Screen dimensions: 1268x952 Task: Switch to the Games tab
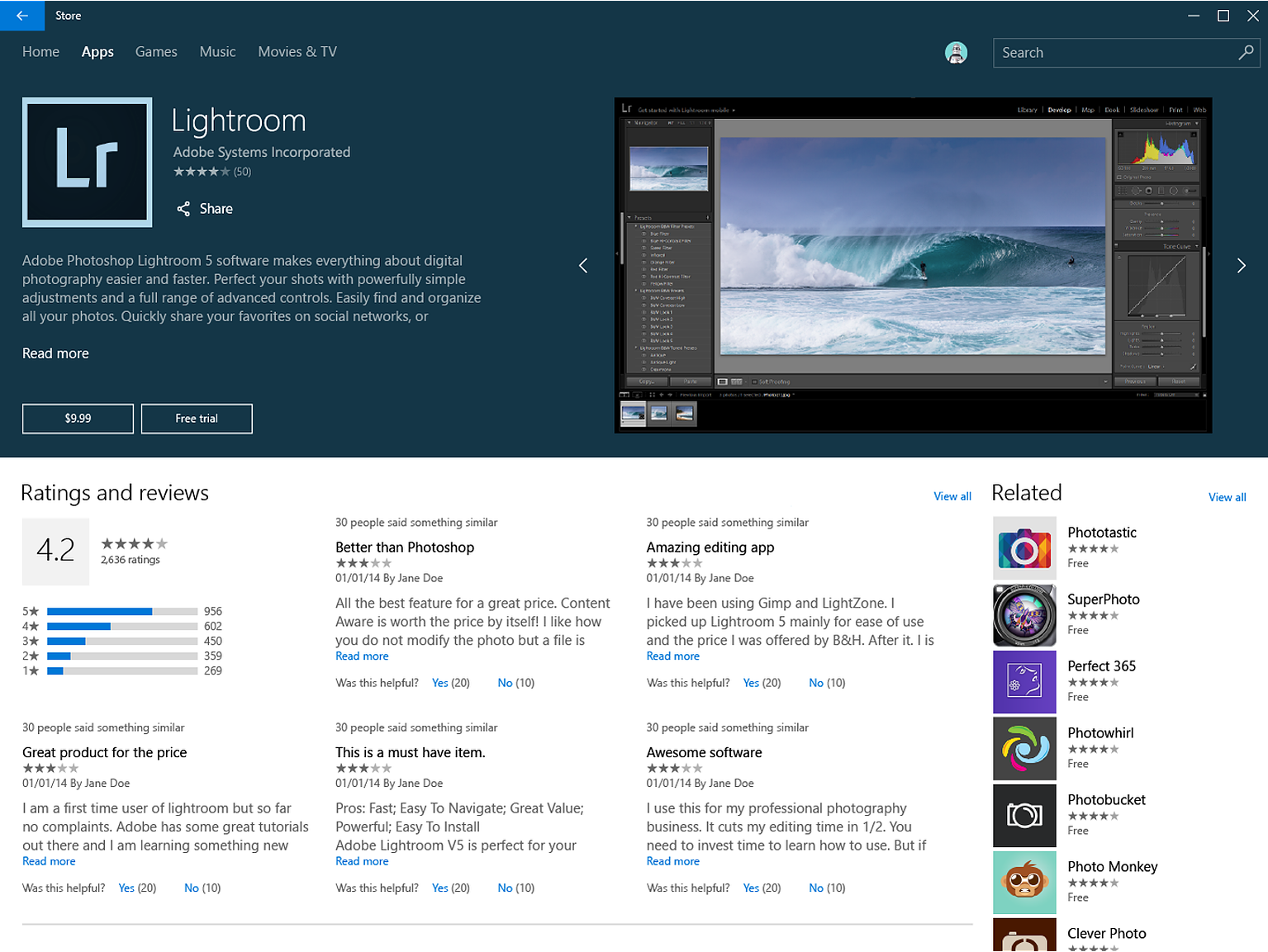(156, 52)
